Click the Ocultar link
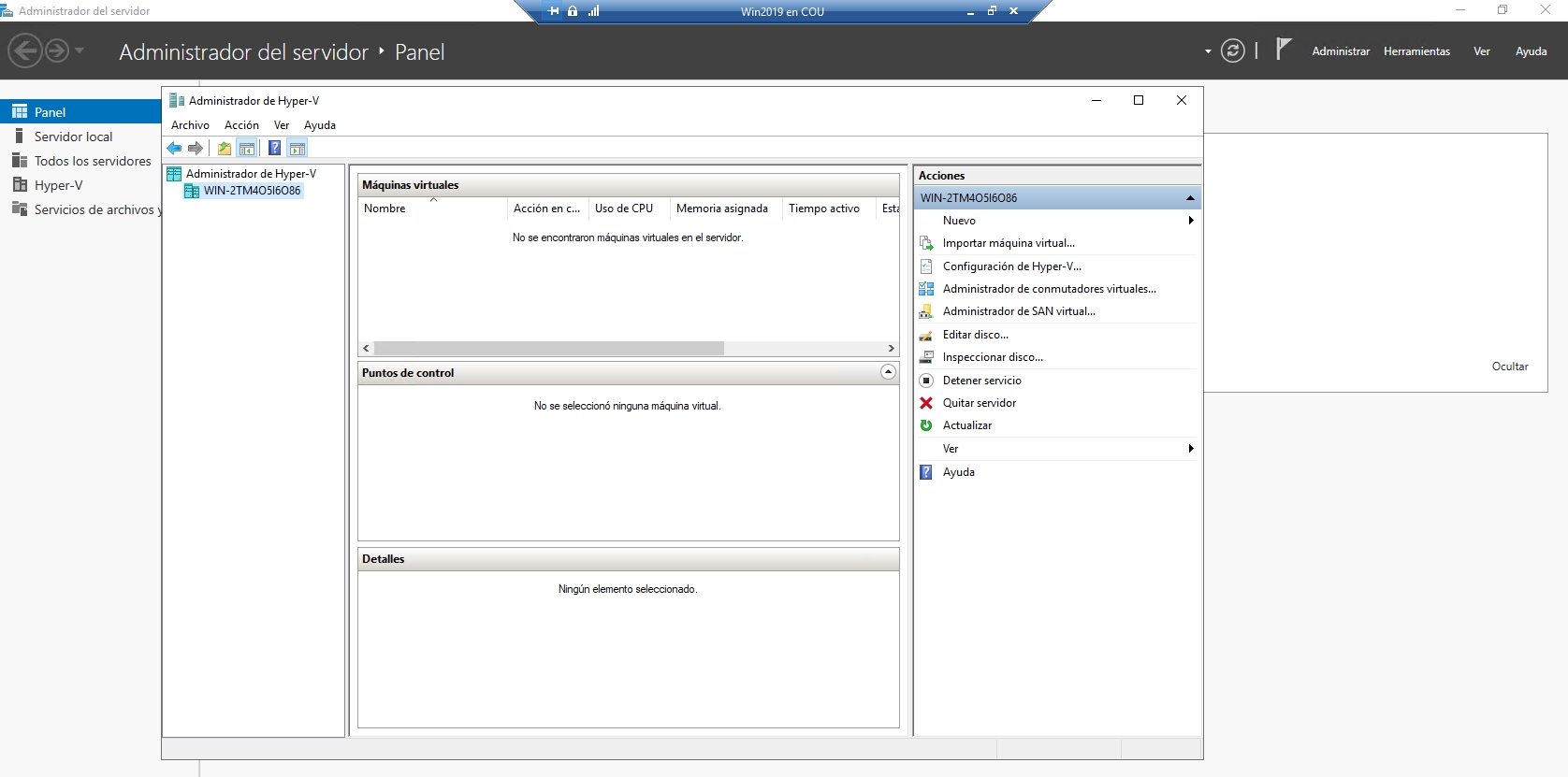Screen dimensions: 1568x777 tap(1509, 367)
